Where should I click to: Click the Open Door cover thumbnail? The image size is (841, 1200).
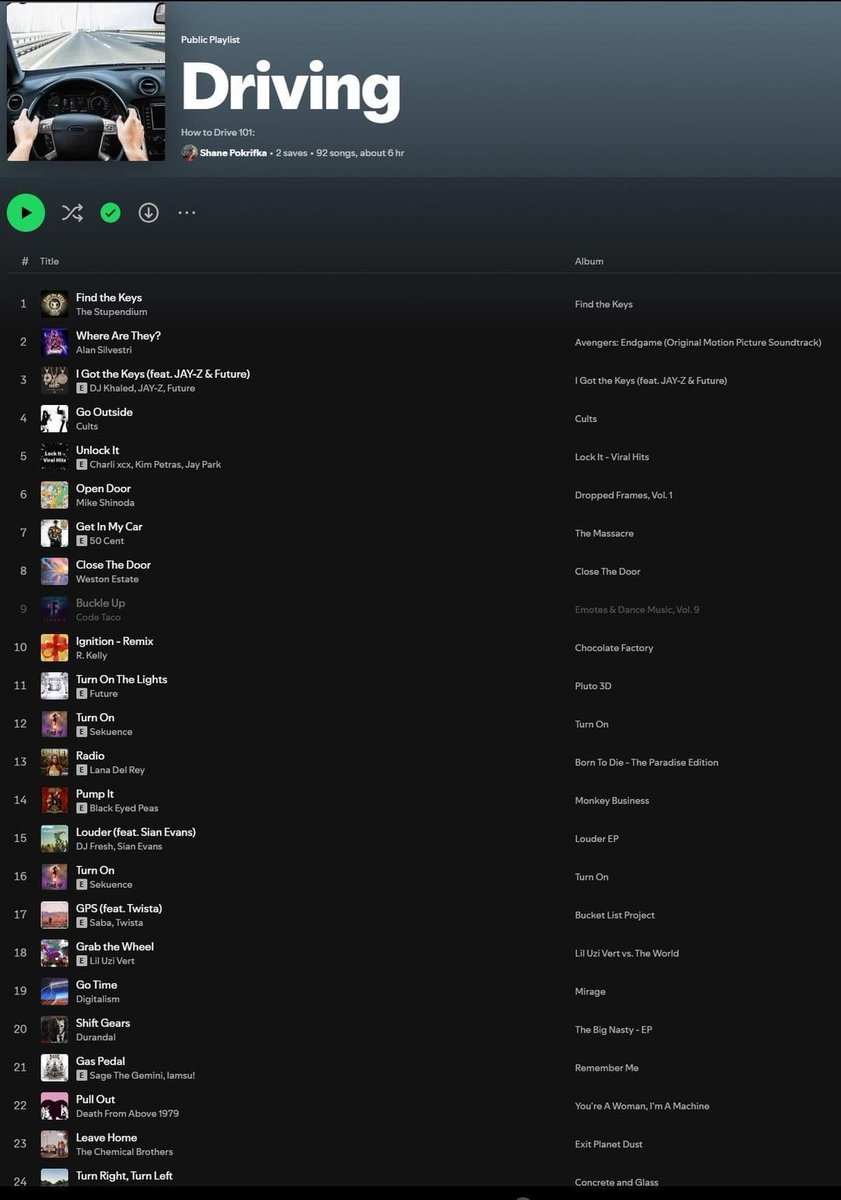click(54, 495)
